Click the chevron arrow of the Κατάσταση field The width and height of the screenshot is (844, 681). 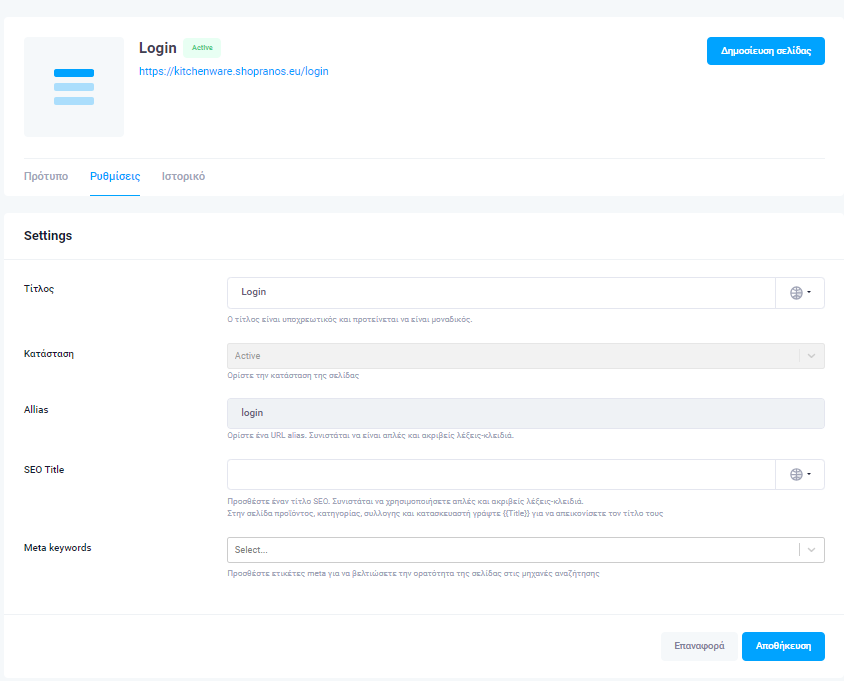812,356
